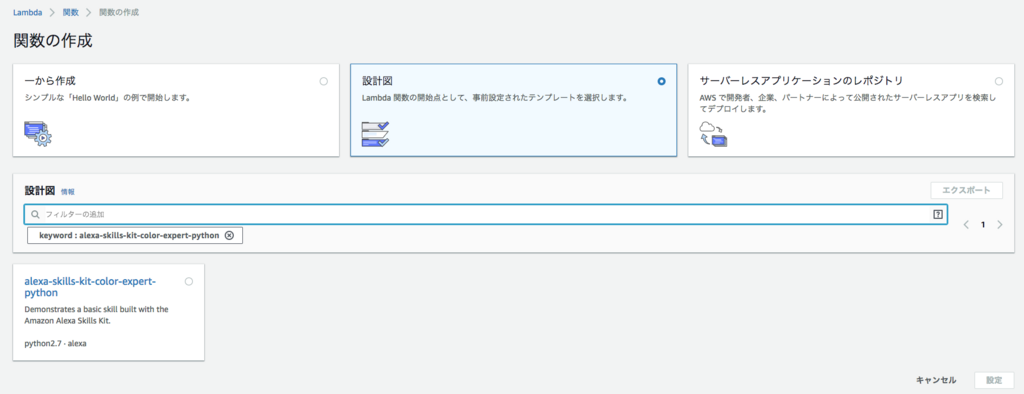
Task: Open the 関数 breadcrumb link
Action: (70, 12)
